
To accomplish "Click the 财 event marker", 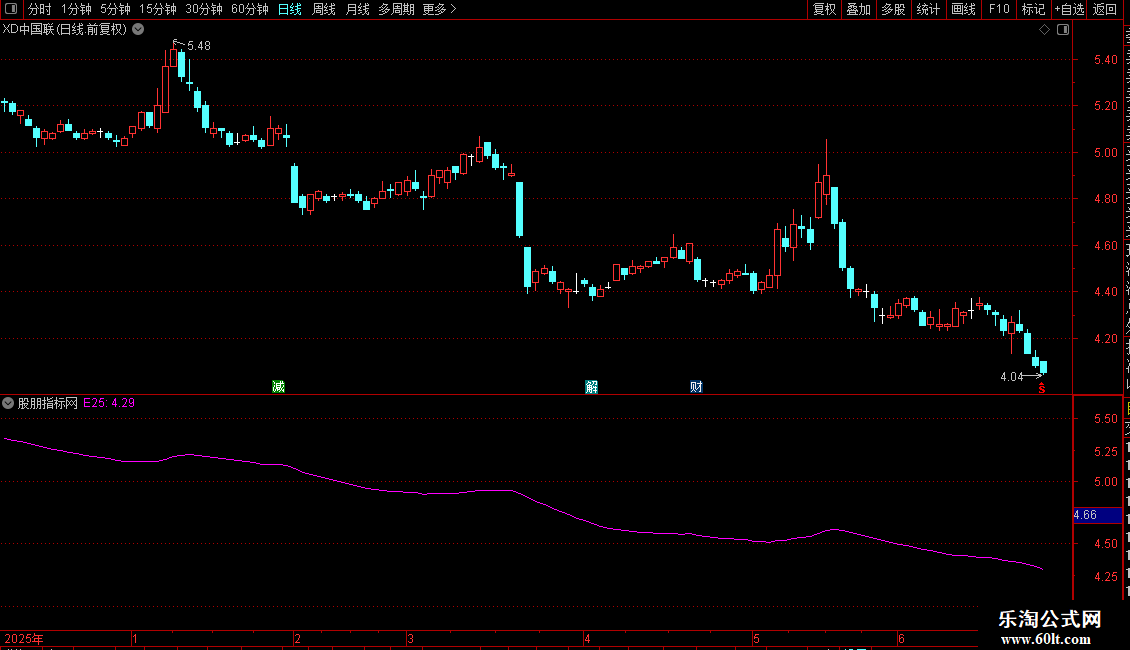I will [x=696, y=387].
